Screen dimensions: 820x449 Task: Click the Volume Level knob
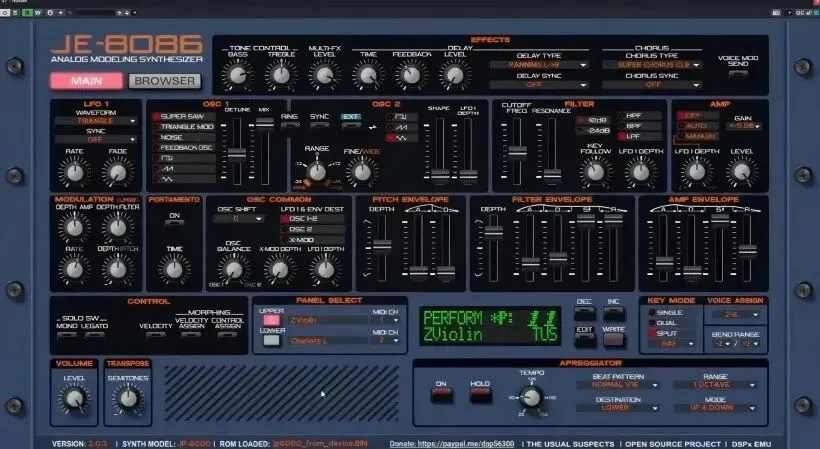pyautogui.click(x=74, y=399)
